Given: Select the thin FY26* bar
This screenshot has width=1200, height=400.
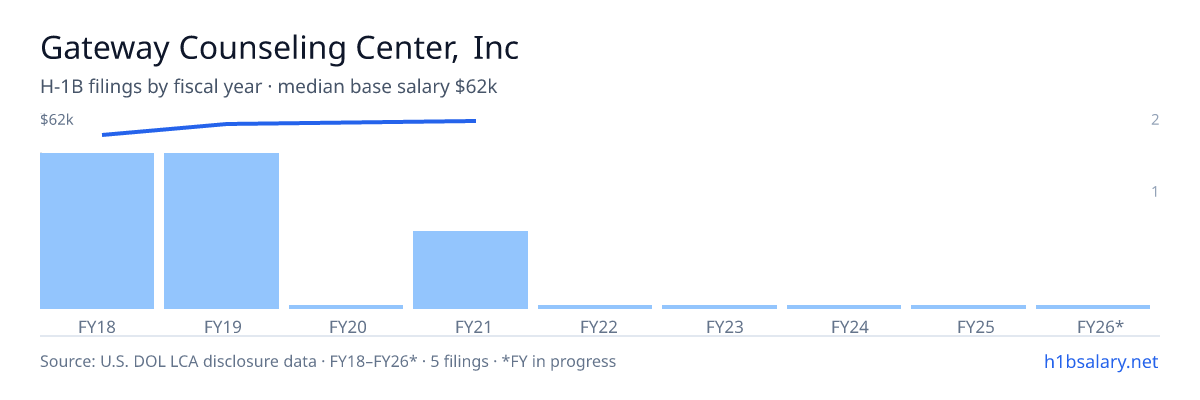Looking at the screenshot, I should coord(1093,307).
